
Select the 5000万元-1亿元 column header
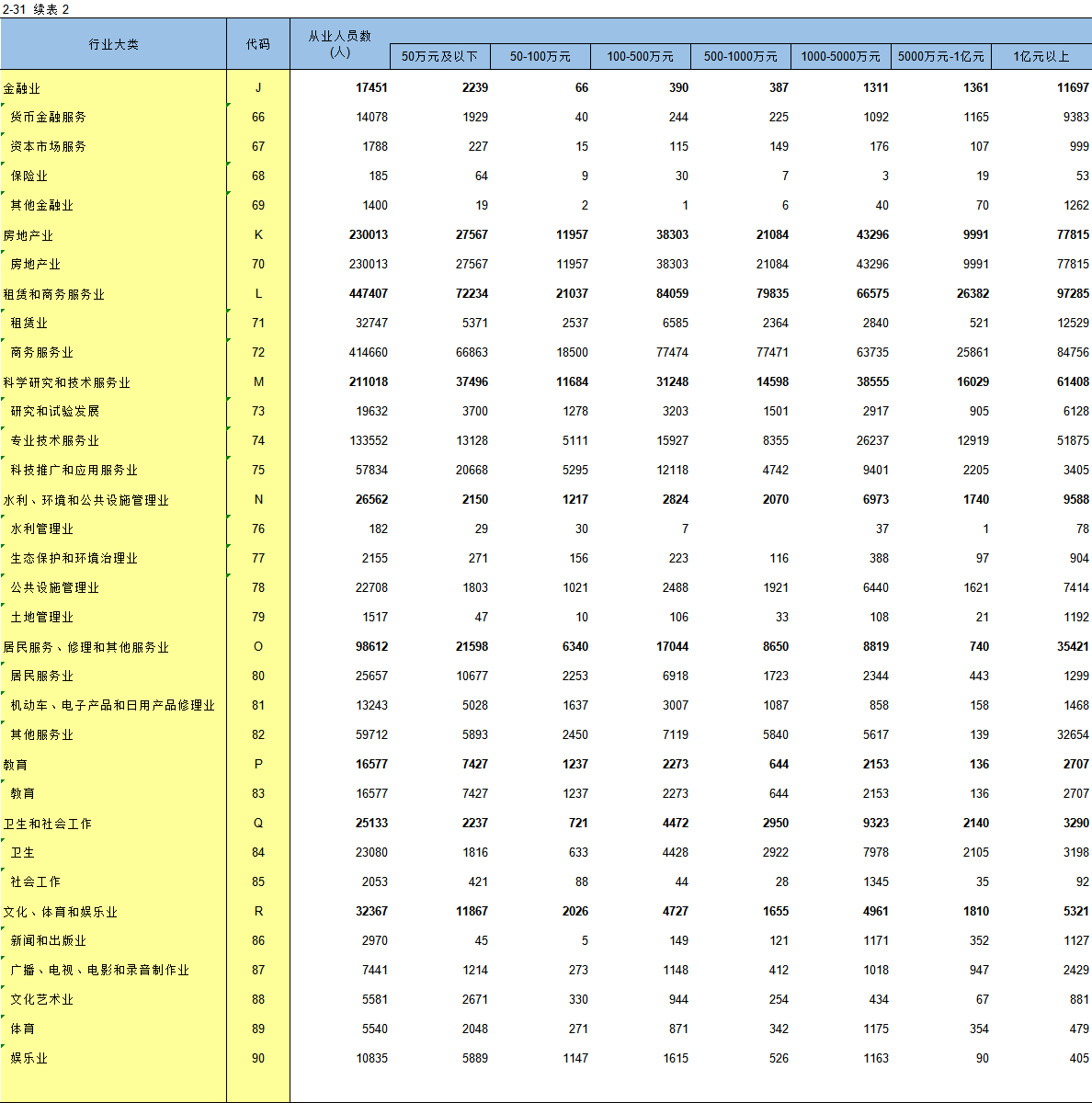point(940,56)
